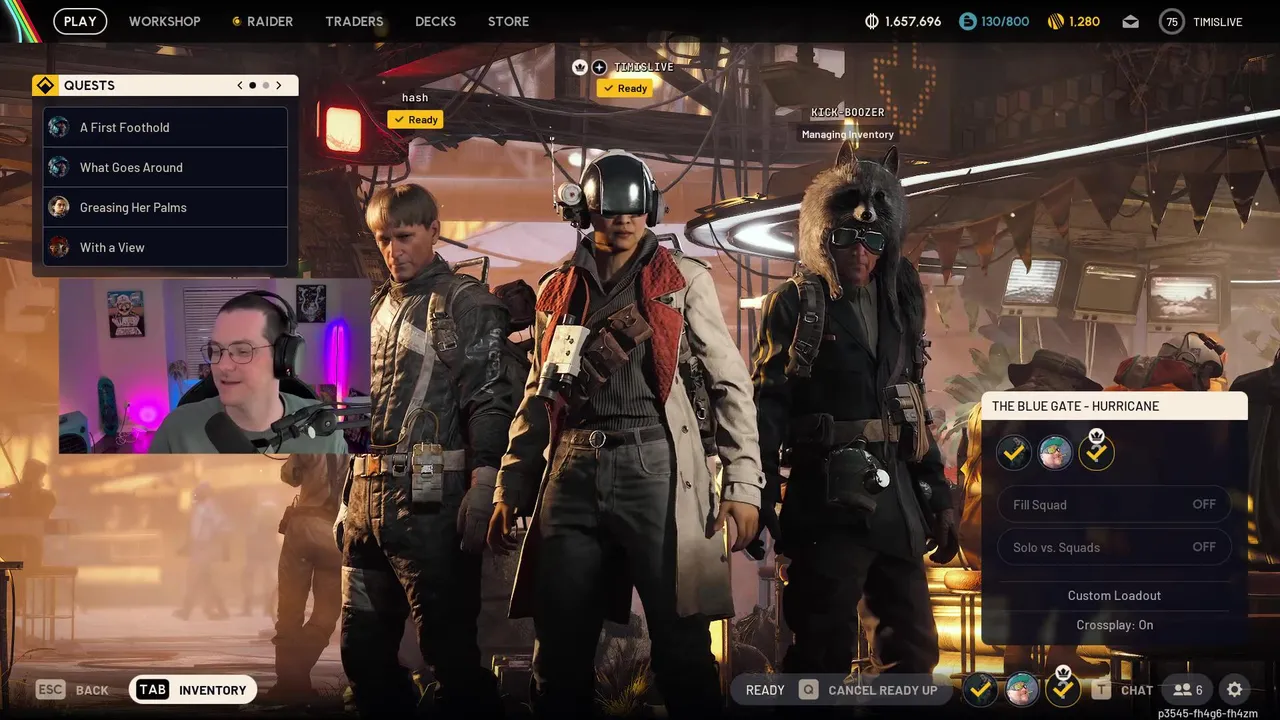
Task: Open the Store tab
Action: pos(508,21)
